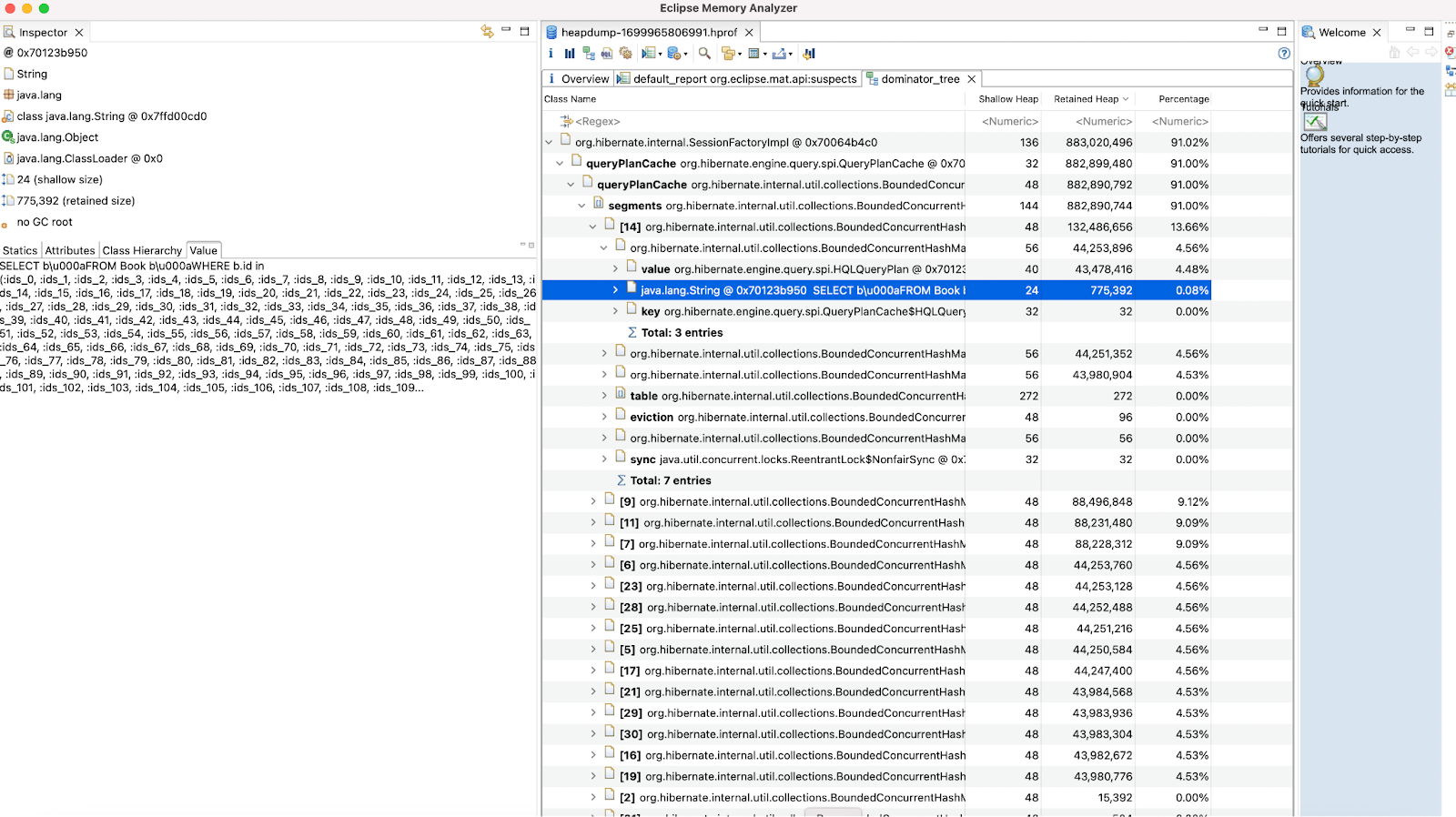Click the Retained Heap Numeric filter field
This screenshot has width=1456, height=817.
(1090, 121)
